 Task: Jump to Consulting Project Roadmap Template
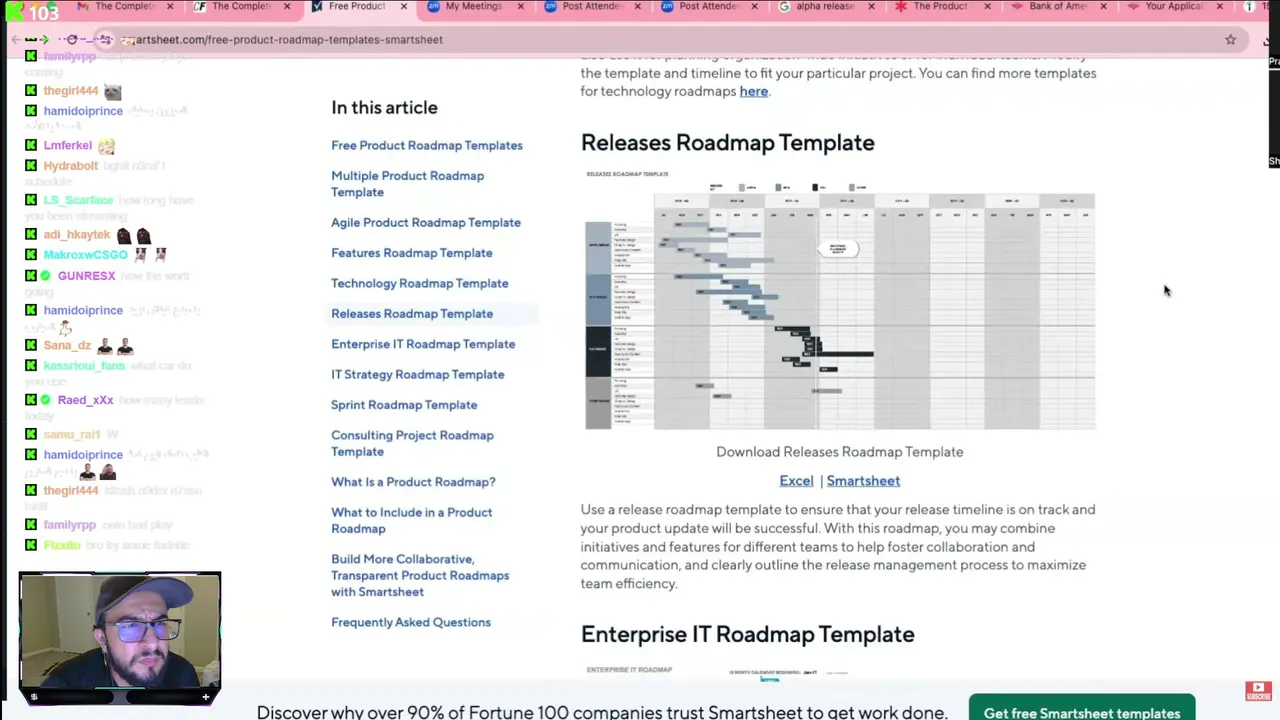pyautogui.click(x=412, y=443)
